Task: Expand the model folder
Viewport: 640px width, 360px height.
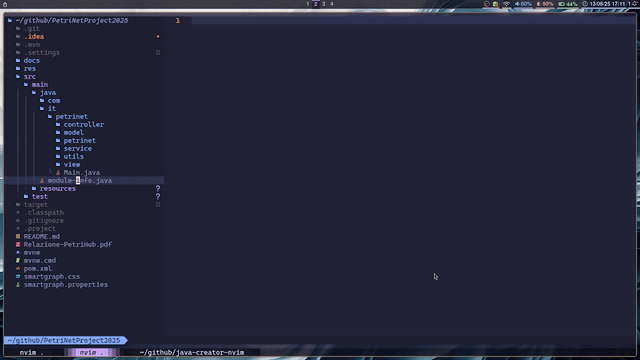Action: click(x=73, y=133)
